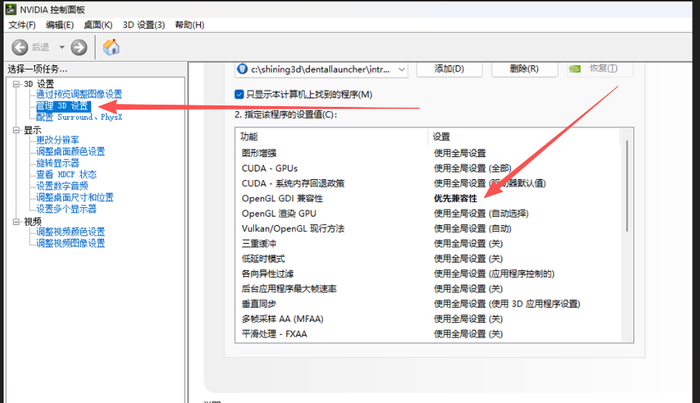Open 调整桌面尺寸和位置 page

75,197
